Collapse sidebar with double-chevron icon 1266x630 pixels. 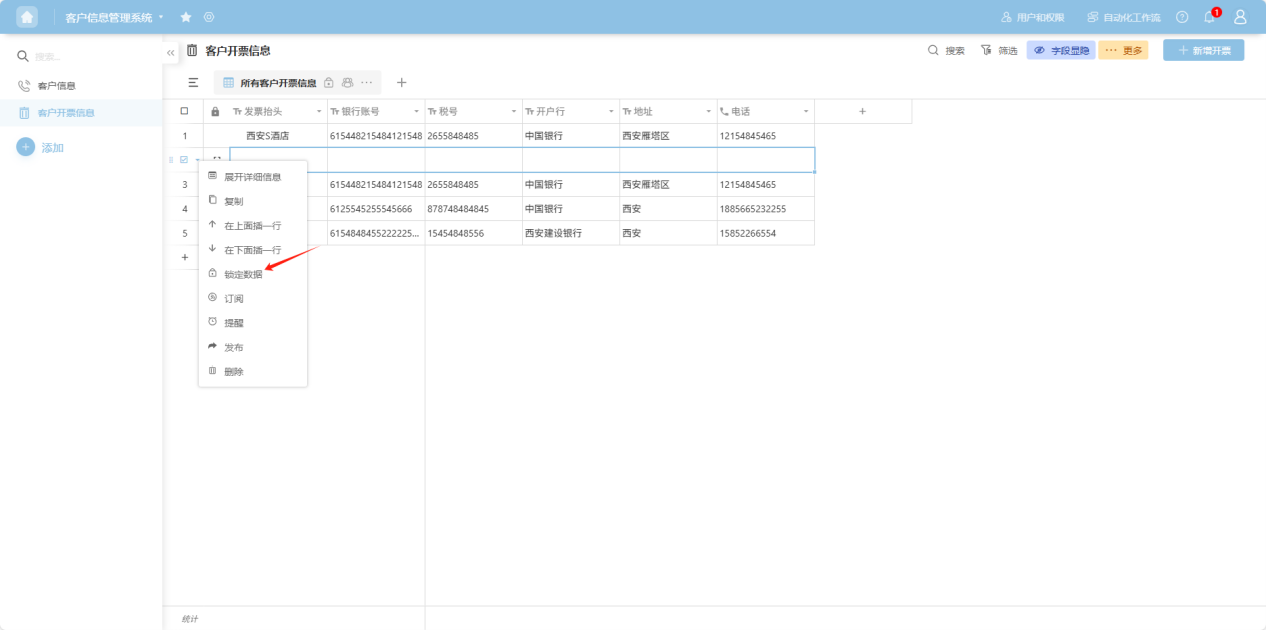tap(171, 52)
